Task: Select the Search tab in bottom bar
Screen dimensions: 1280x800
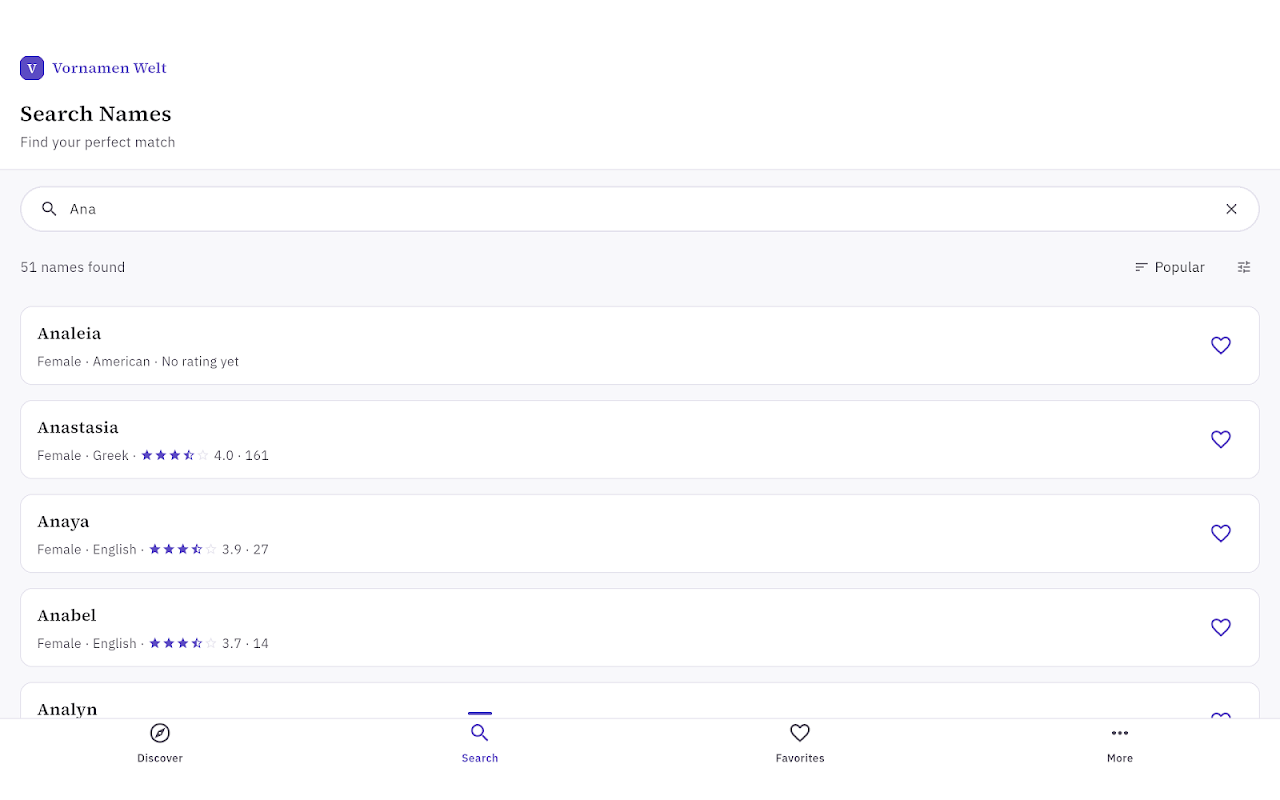Action: point(480,743)
